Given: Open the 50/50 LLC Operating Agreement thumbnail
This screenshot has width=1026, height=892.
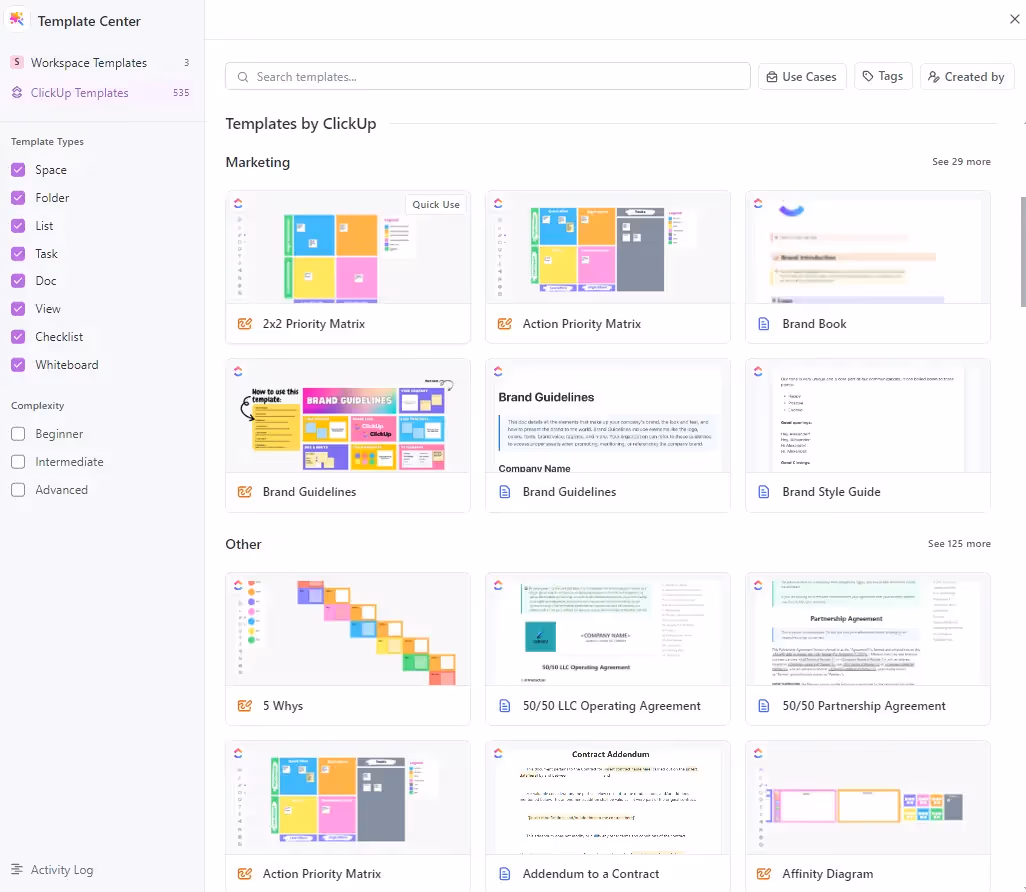Looking at the screenshot, I should click(608, 629).
